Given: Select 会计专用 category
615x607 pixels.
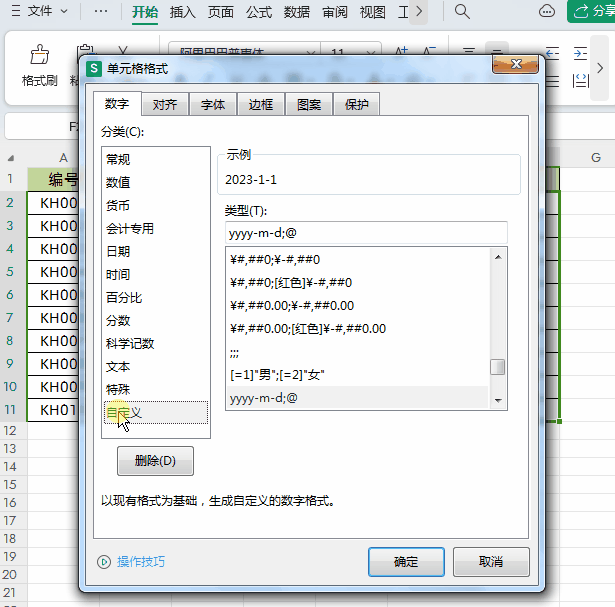Looking at the screenshot, I should [x=156, y=229].
